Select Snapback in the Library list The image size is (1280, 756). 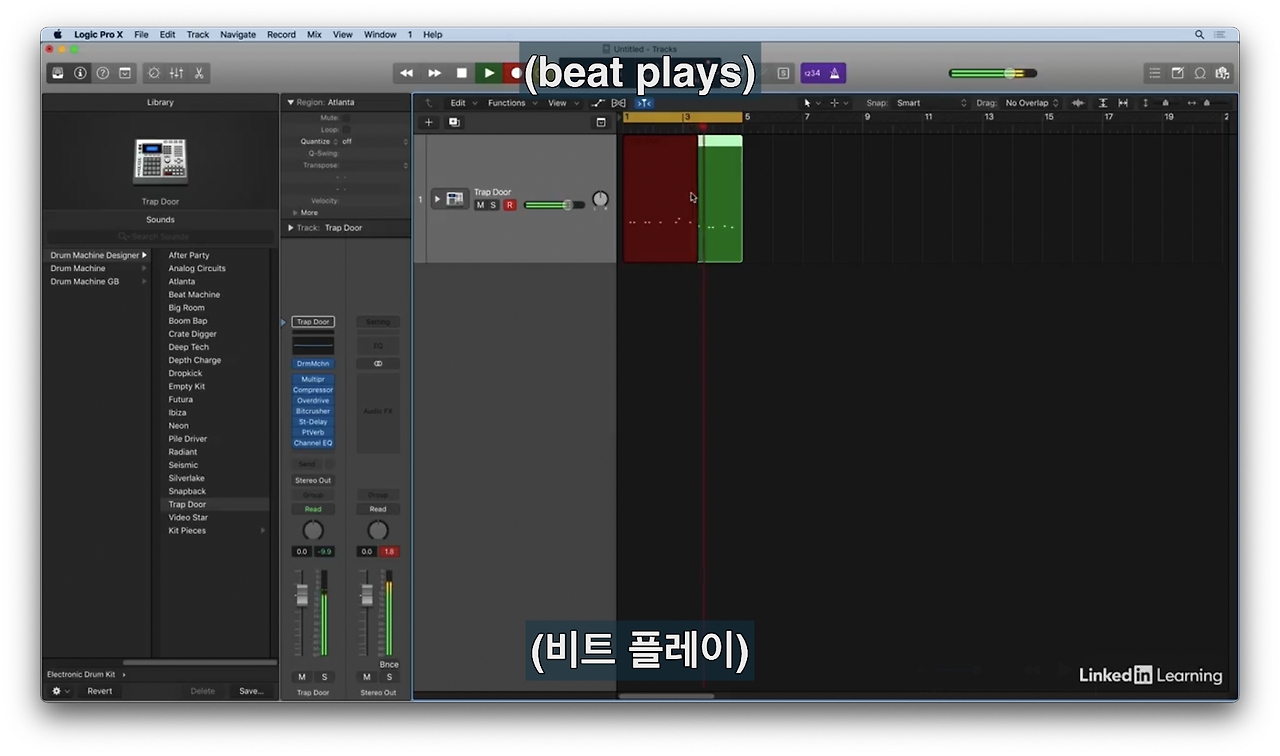(x=187, y=491)
